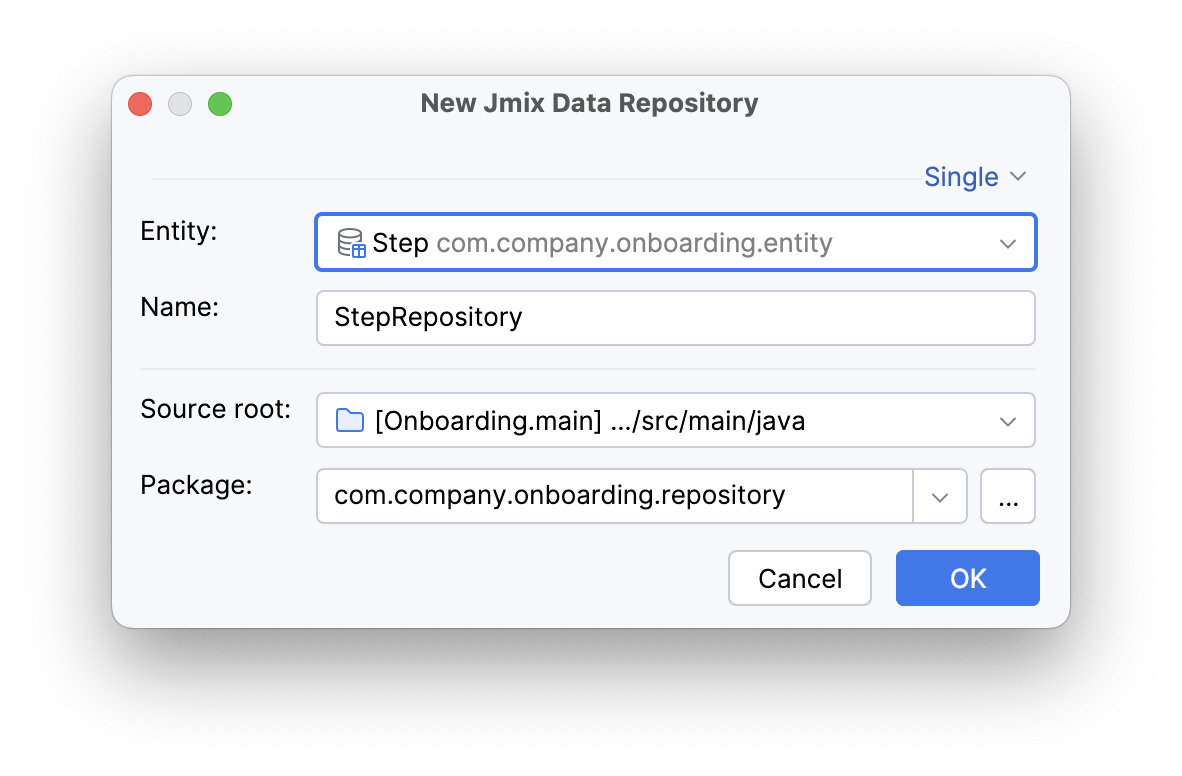Confirm repository creation with OK
This screenshot has height=776, width=1182.
coord(967,578)
